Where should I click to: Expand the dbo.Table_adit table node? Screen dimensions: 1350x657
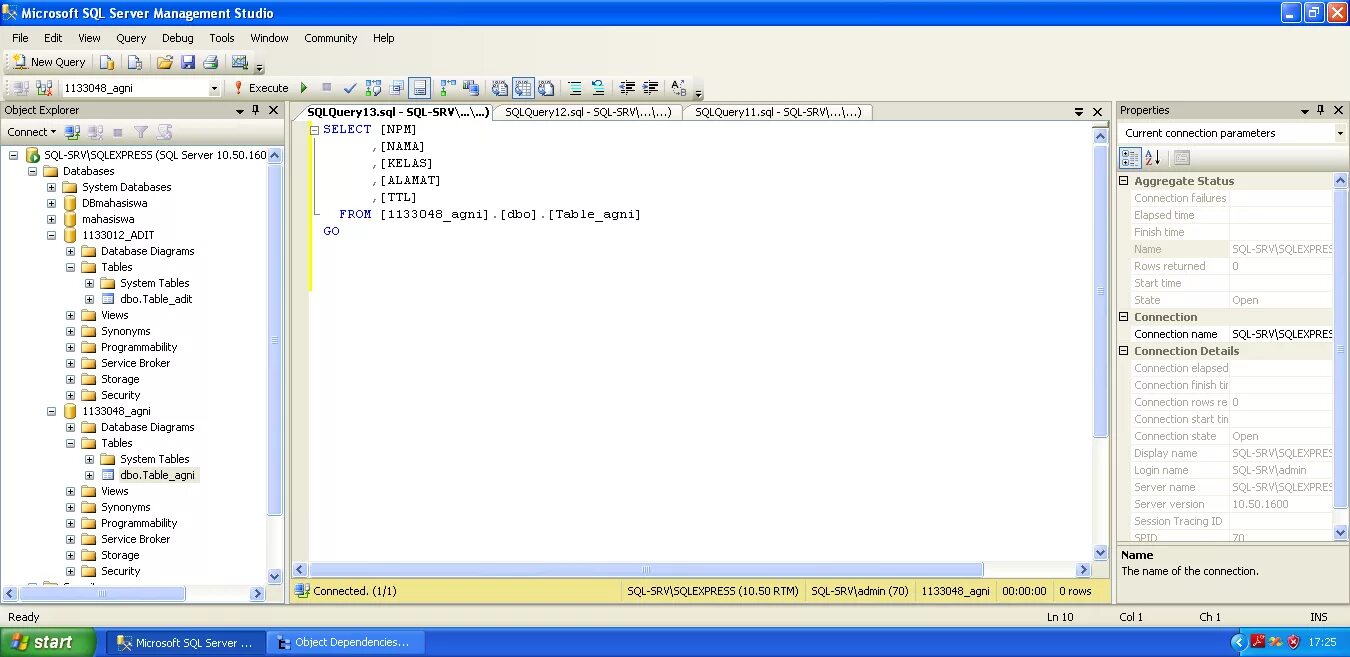coord(89,299)
